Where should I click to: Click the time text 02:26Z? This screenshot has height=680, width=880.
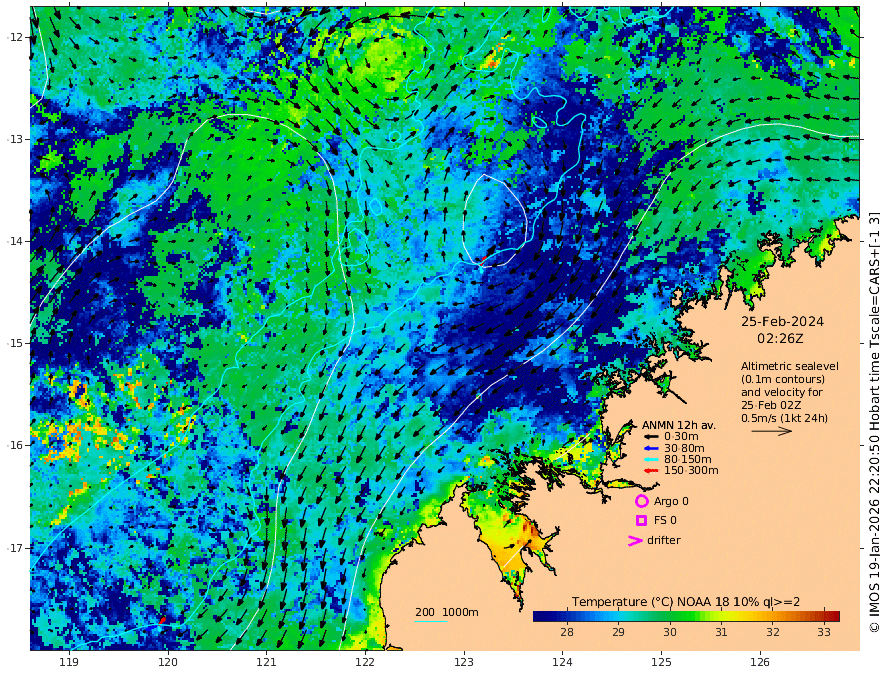780,339
